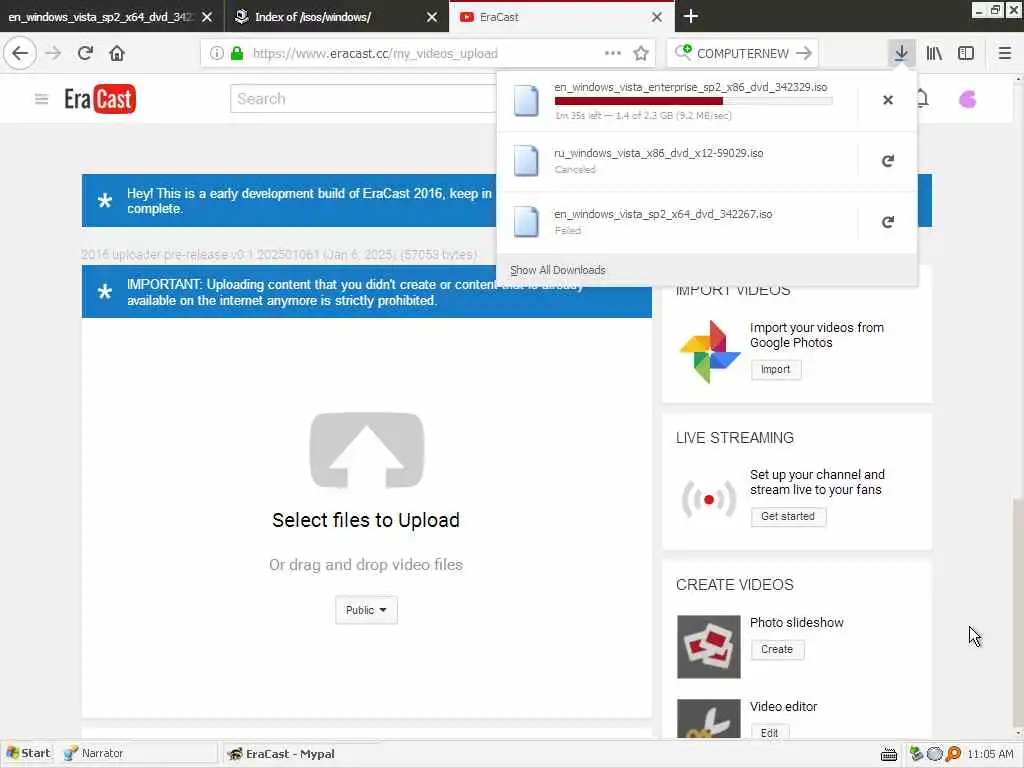Click EraCast - Mypal taskbar button
The width and height of the screenshot is (1024, 768).
pos(302,754)
